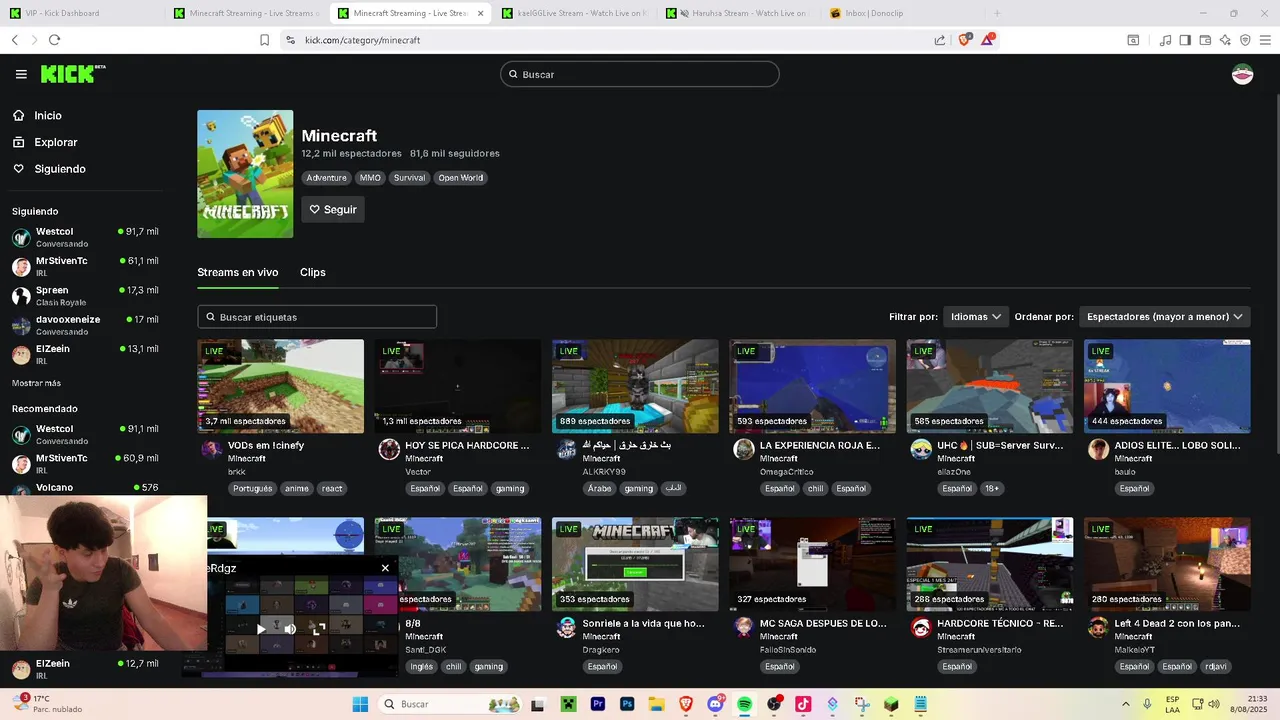Open StreameruniVersitario channel avatar
The width and height of the screenshot is (1280, 720).
(x=921, y=627)
